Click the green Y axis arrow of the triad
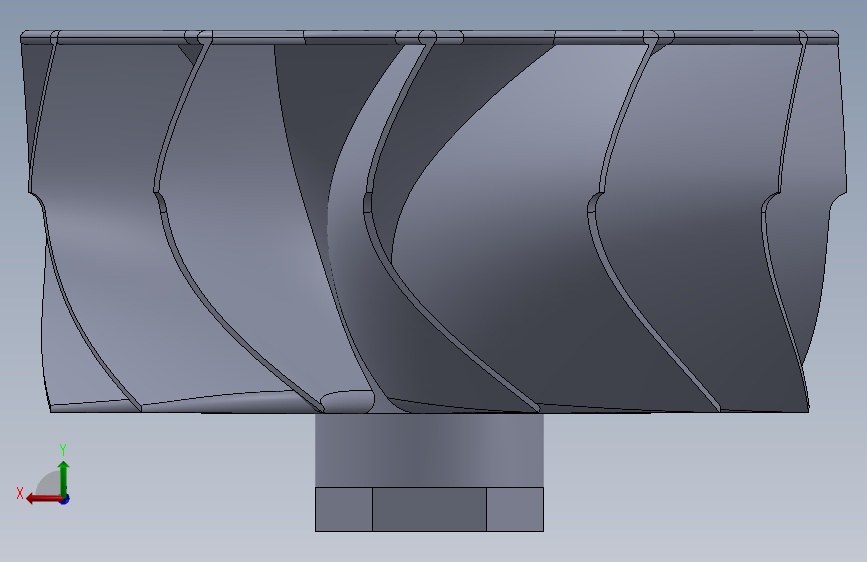Image resolution: width=867 pixels, height=562 pixels. pyautogui.click(x=64, y=479)
